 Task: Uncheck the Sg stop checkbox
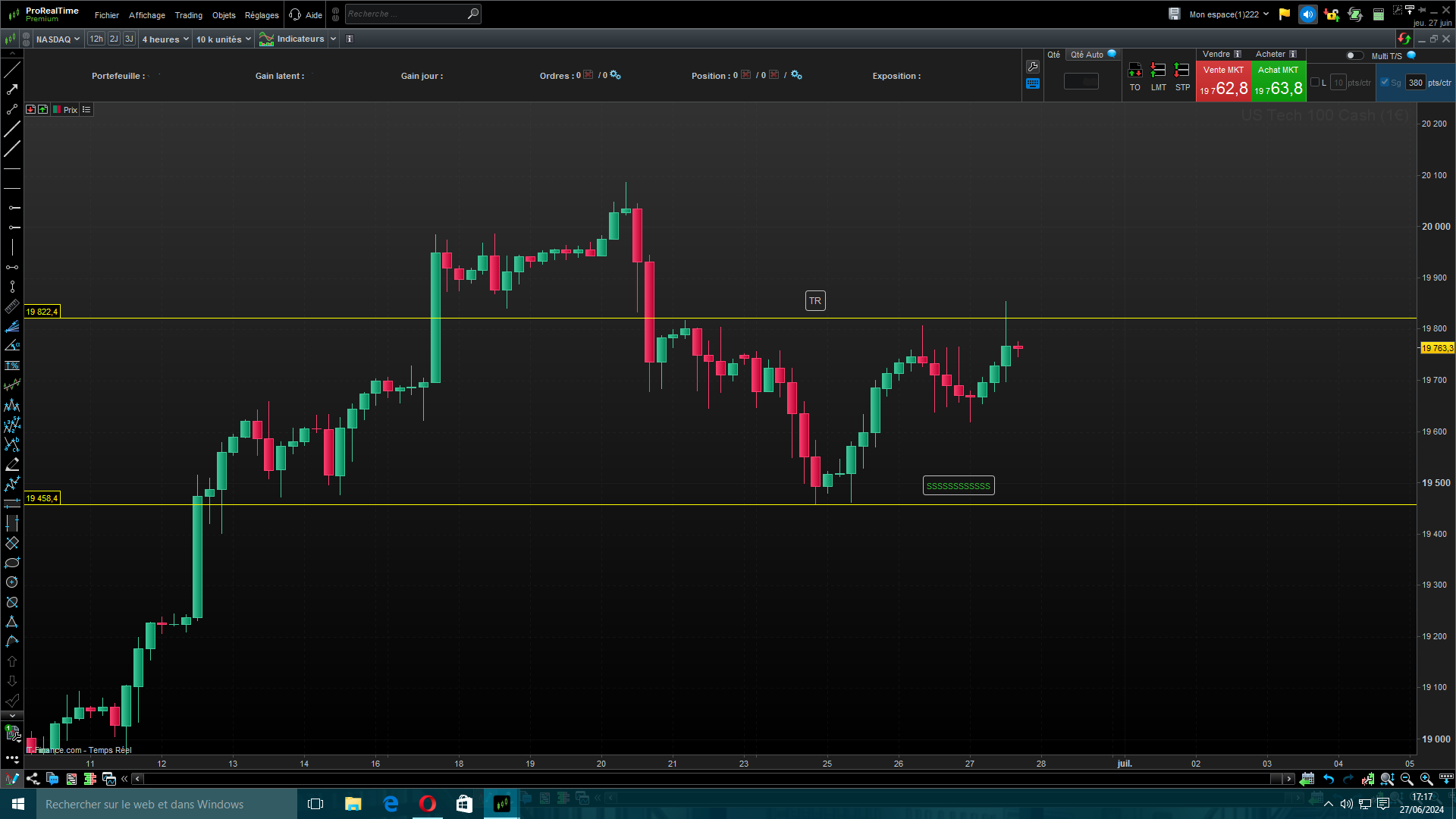[x=1385, y=83]
